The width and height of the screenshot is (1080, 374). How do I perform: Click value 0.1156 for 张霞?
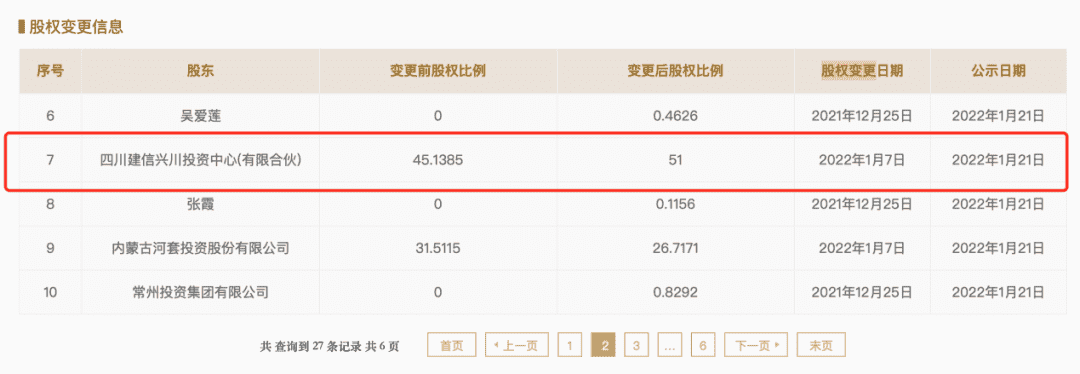coord(675,204)
